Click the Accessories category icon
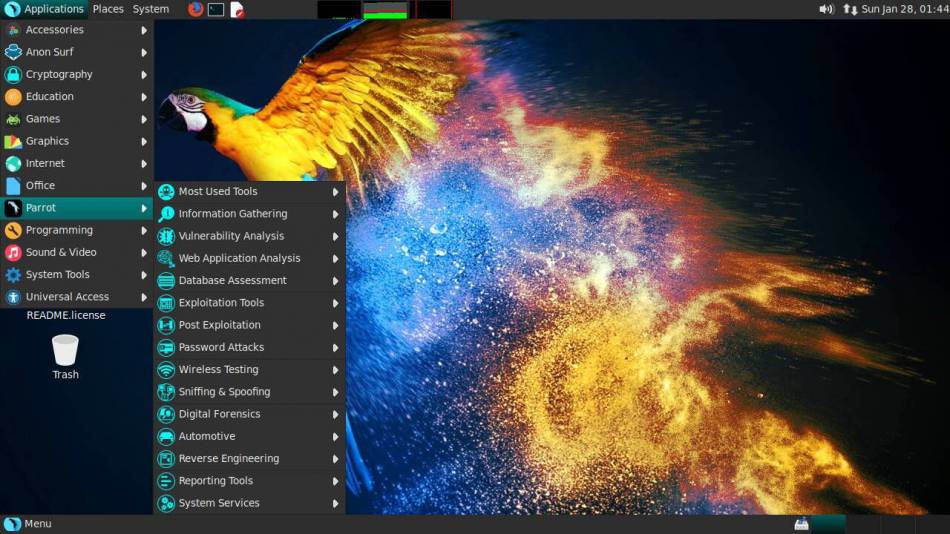Image resolution: width=950 pixels, height=534 pixels. click(13, 30)
